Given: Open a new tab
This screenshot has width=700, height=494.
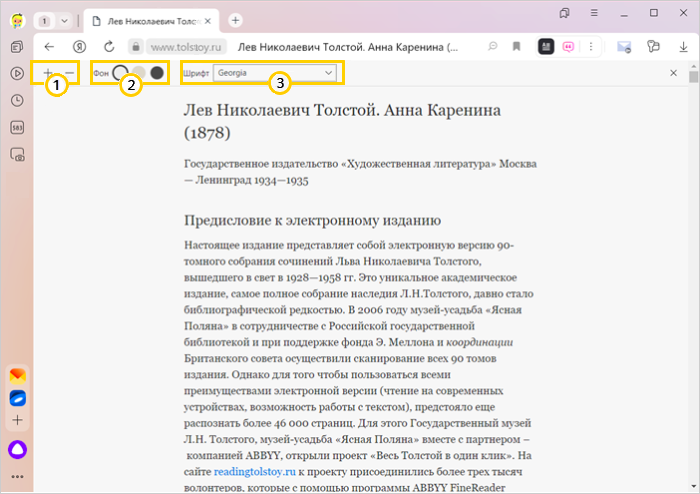Looking at the screenshot, I should click(235, 20).
